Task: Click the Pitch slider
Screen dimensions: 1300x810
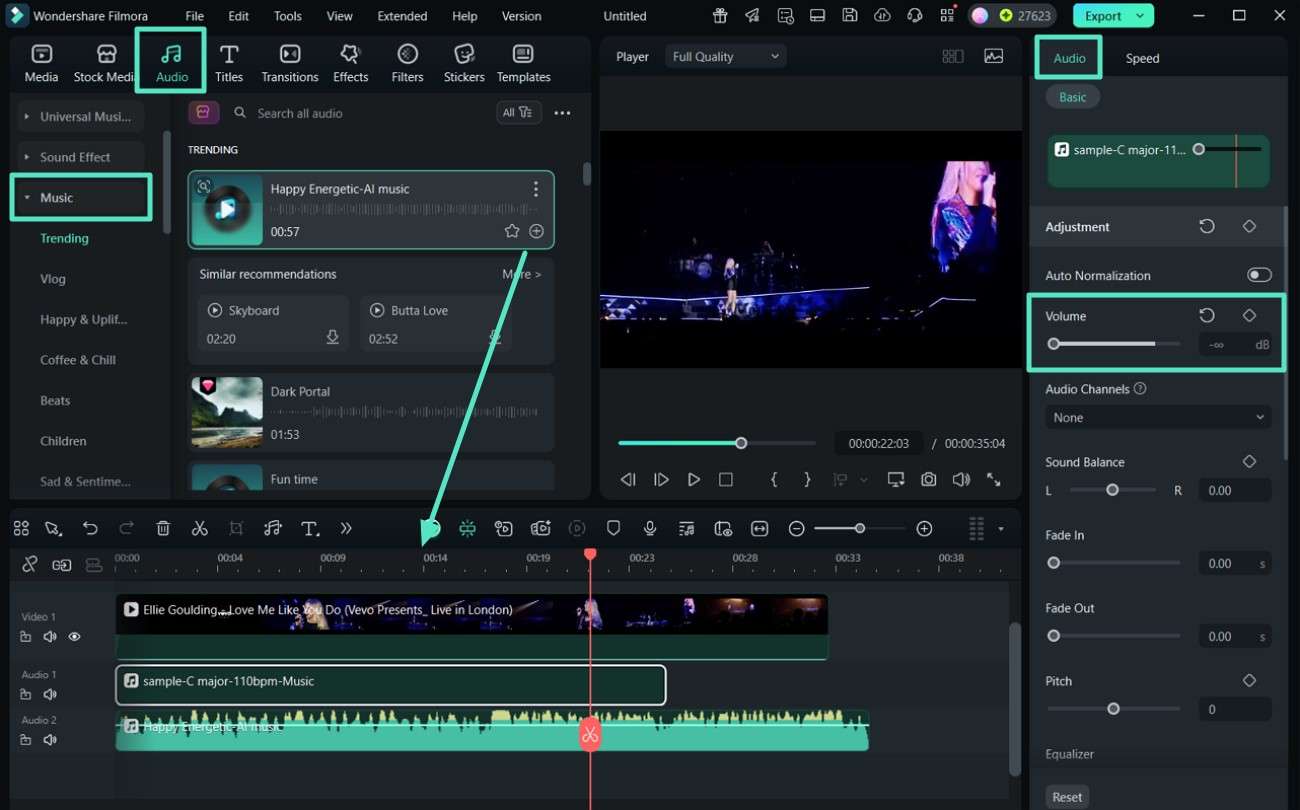Action: pos(1113,709)
